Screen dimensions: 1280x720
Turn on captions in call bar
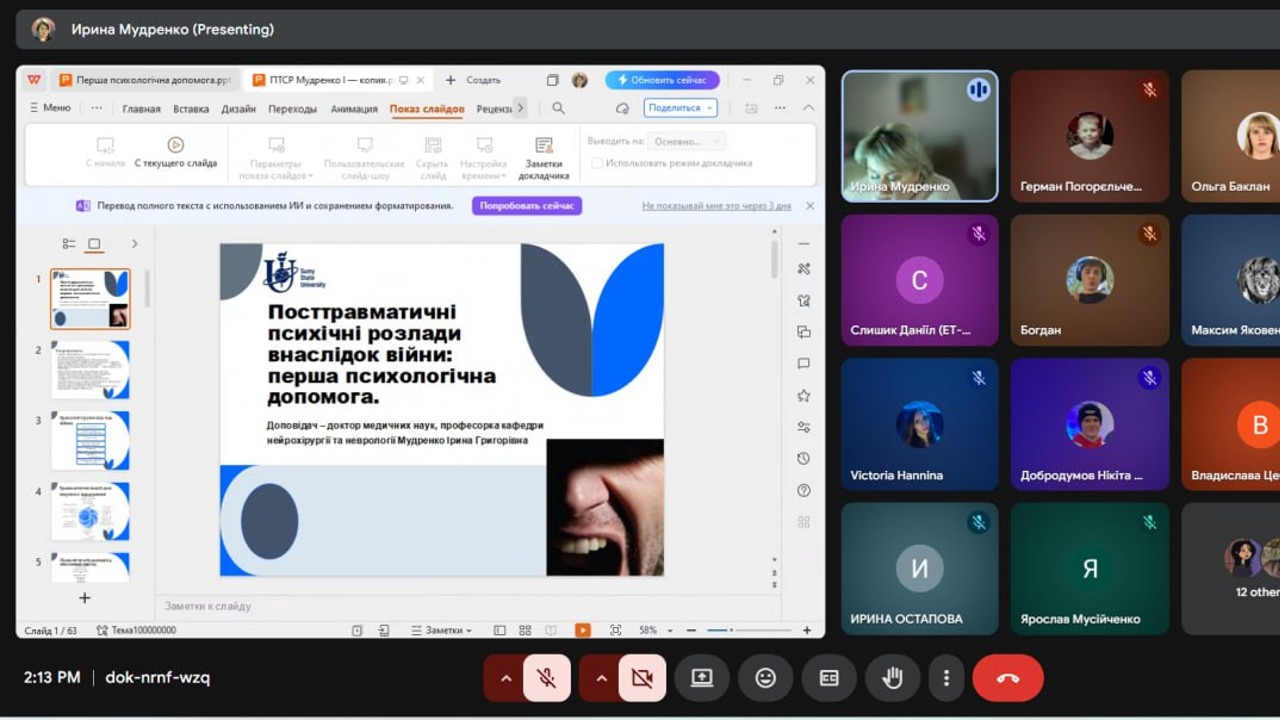click(x=829, y=678)
